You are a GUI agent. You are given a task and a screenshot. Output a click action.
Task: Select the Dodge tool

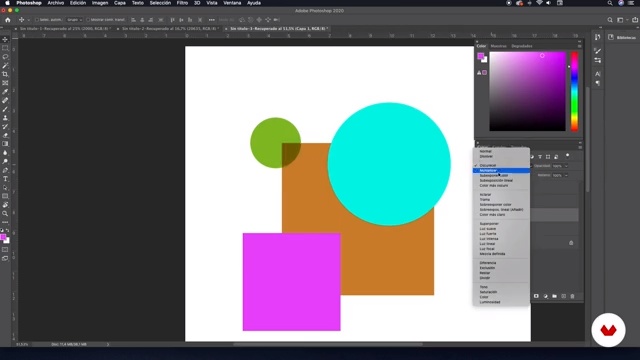5,162
